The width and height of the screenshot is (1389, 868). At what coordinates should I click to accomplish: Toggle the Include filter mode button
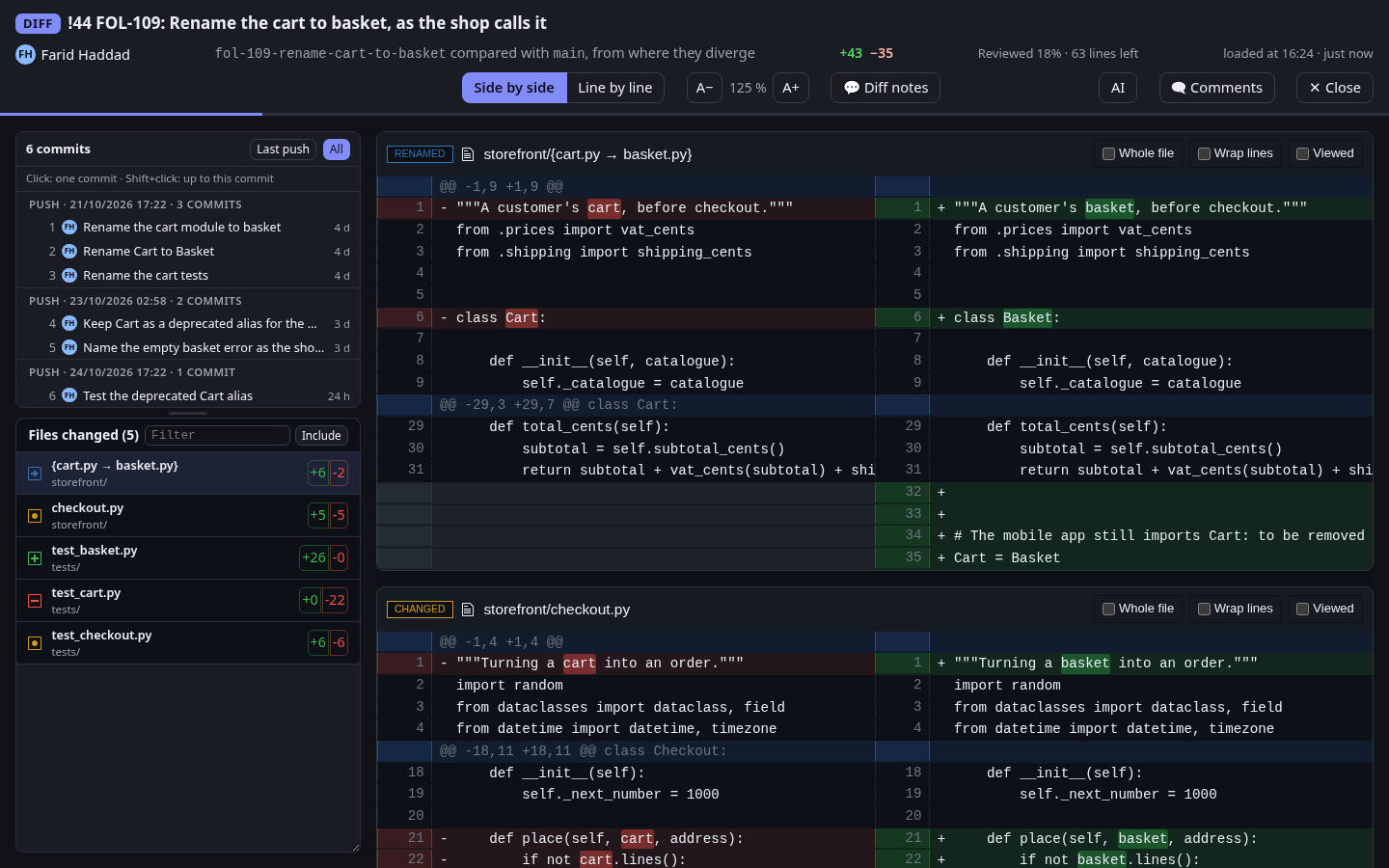coord(321,436)
